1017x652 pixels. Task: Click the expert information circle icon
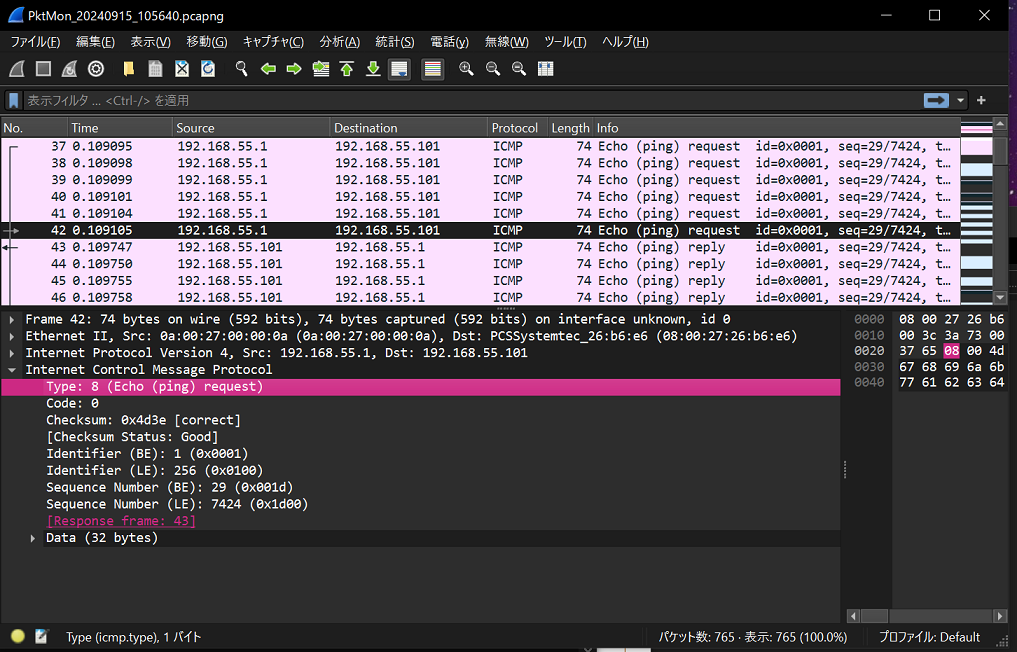18,636
